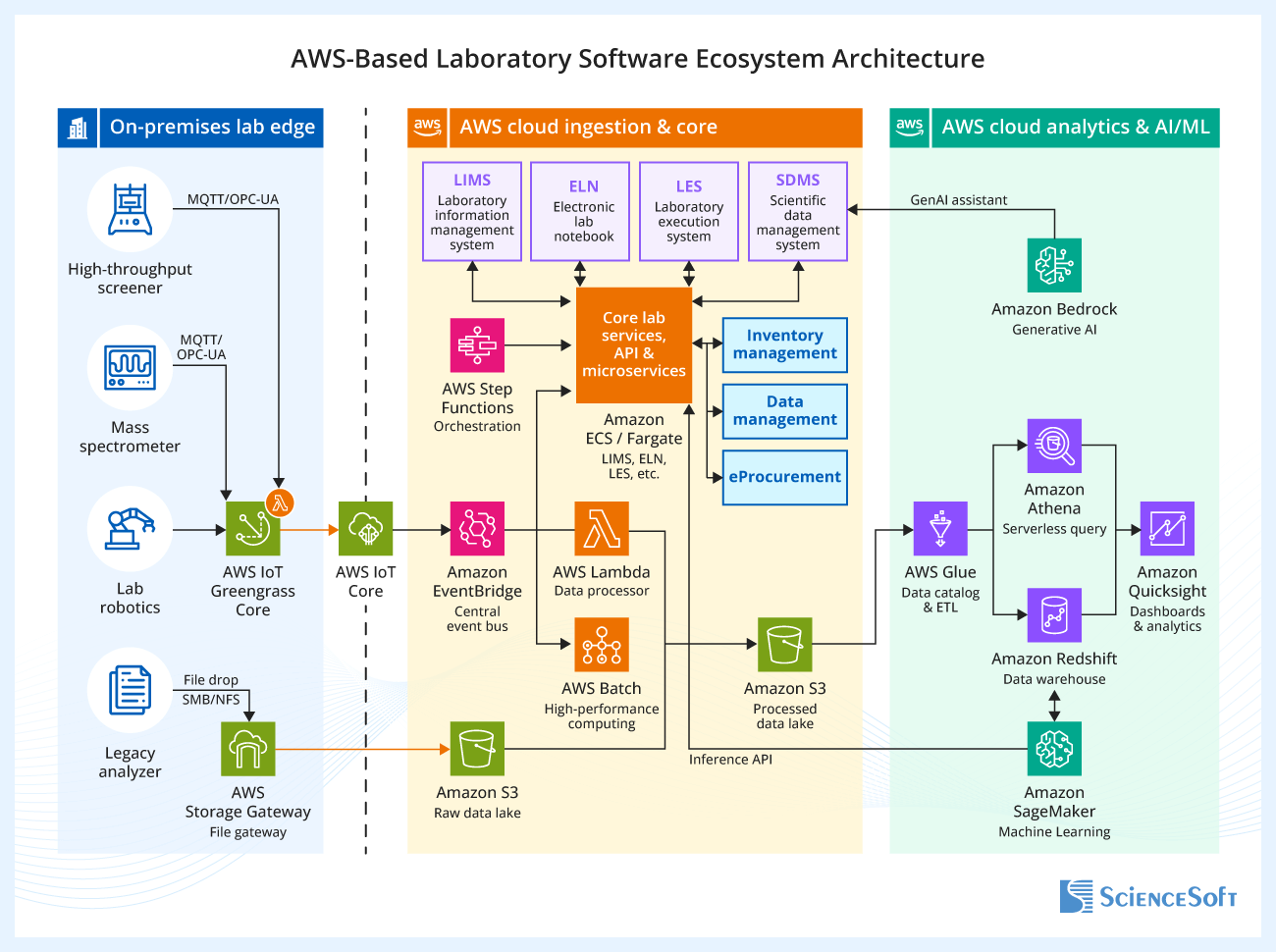Open the LIMS system box
This screenshot has width=1276, height=952.
pyautogui.click(x=472, y=209)
